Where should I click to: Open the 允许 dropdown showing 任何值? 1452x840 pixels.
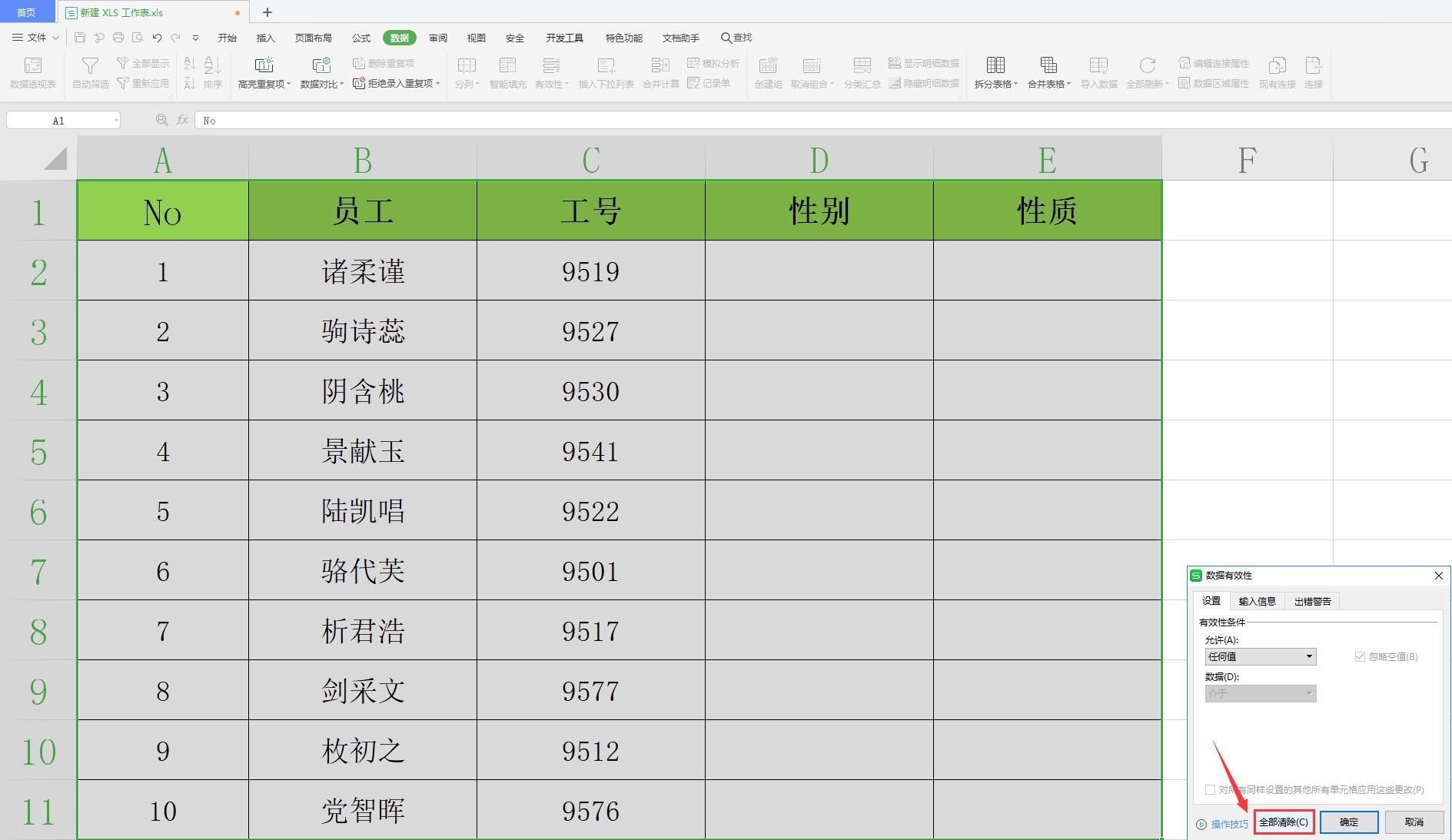(1261, 656)
